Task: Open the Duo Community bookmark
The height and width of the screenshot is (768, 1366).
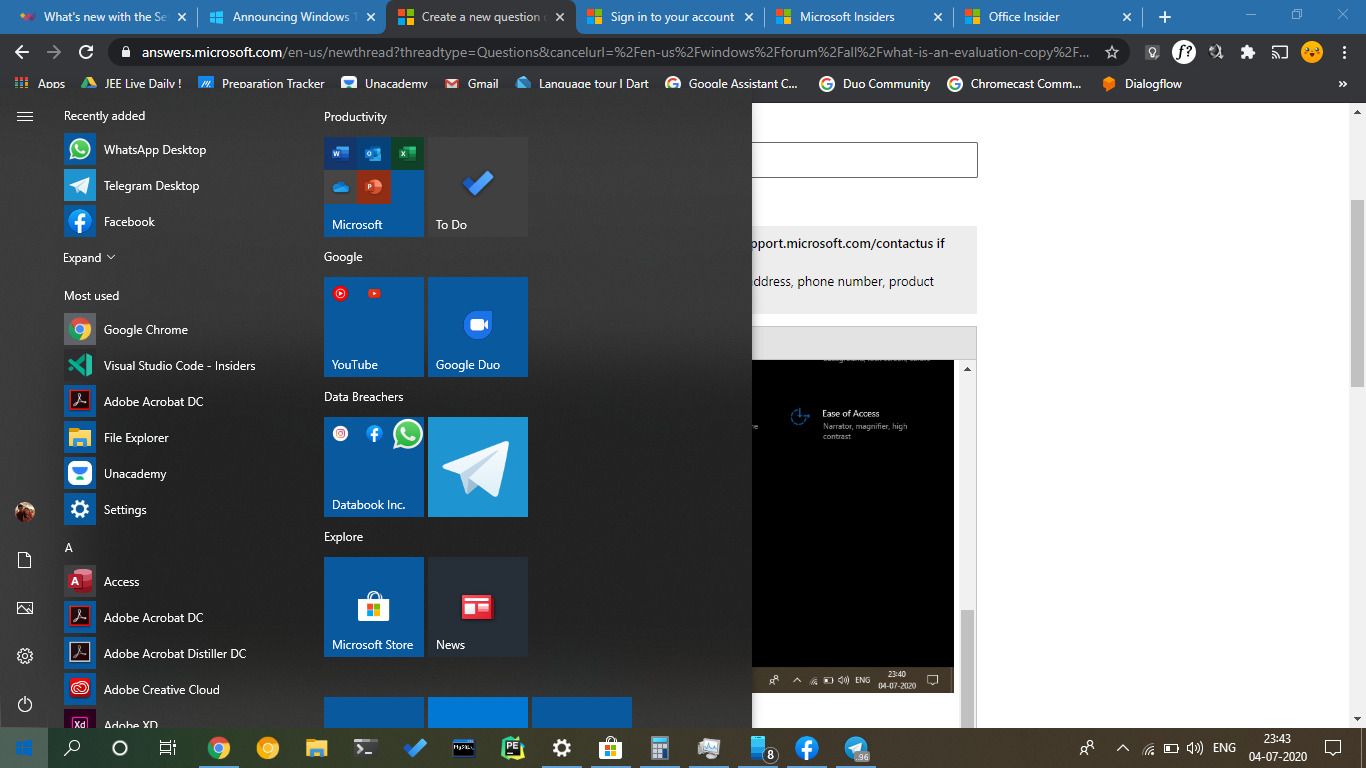Action: tap(875, 84)
